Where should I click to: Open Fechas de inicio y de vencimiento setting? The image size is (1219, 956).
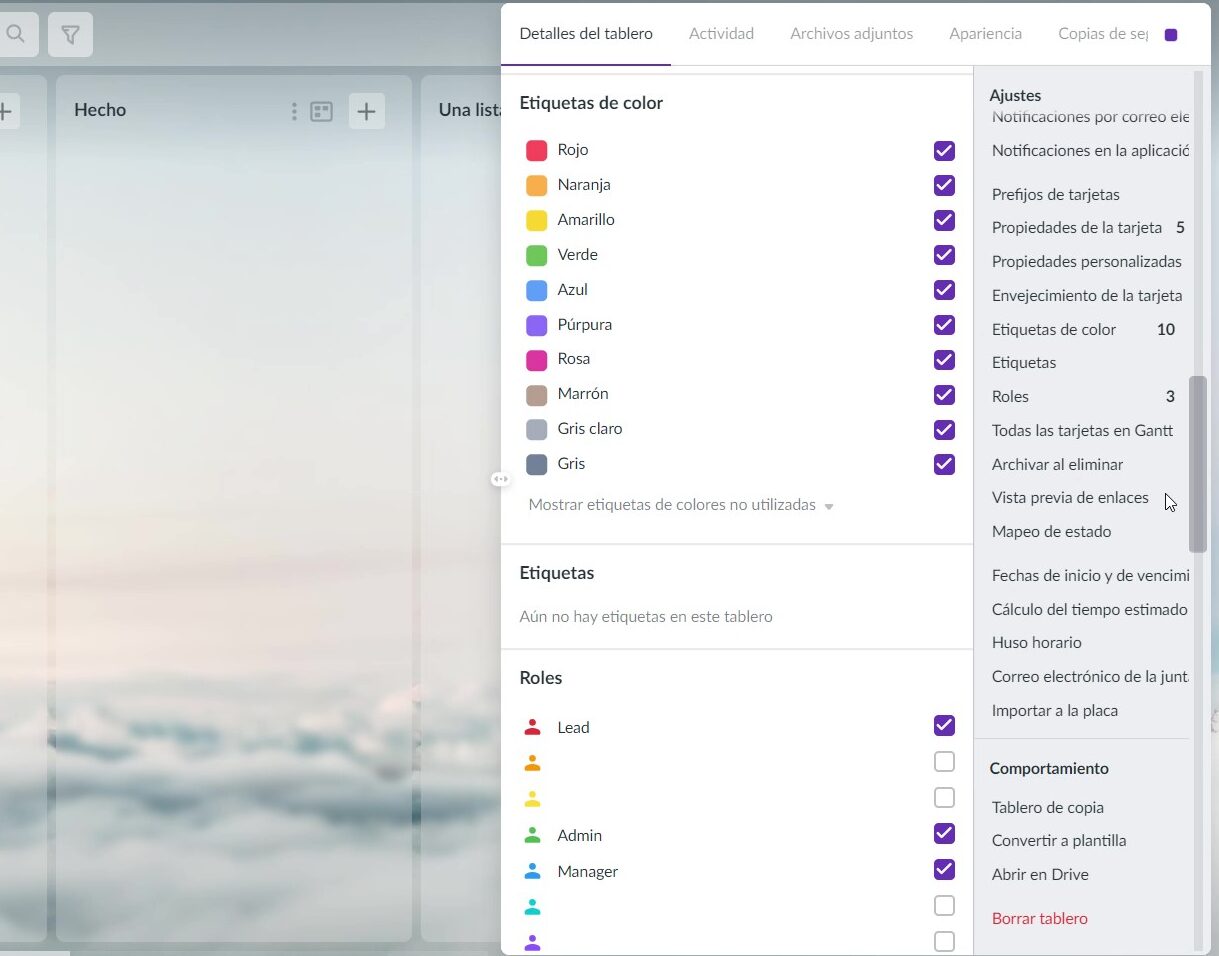[1090, 576]
